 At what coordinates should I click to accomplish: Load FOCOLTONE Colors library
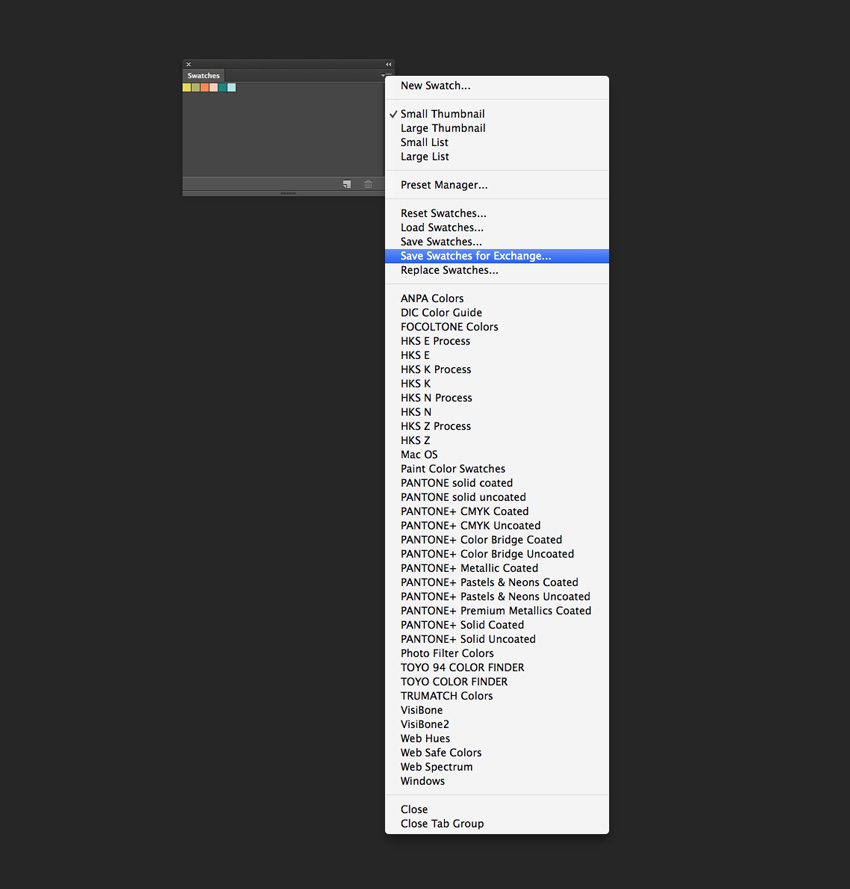[x=497, y=327]
